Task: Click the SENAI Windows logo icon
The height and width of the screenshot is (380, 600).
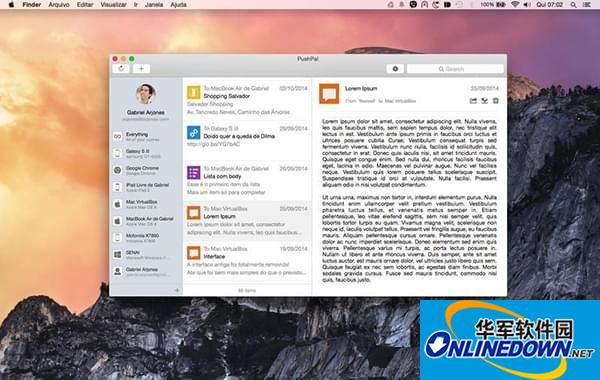Action: [x=118, y=254]
